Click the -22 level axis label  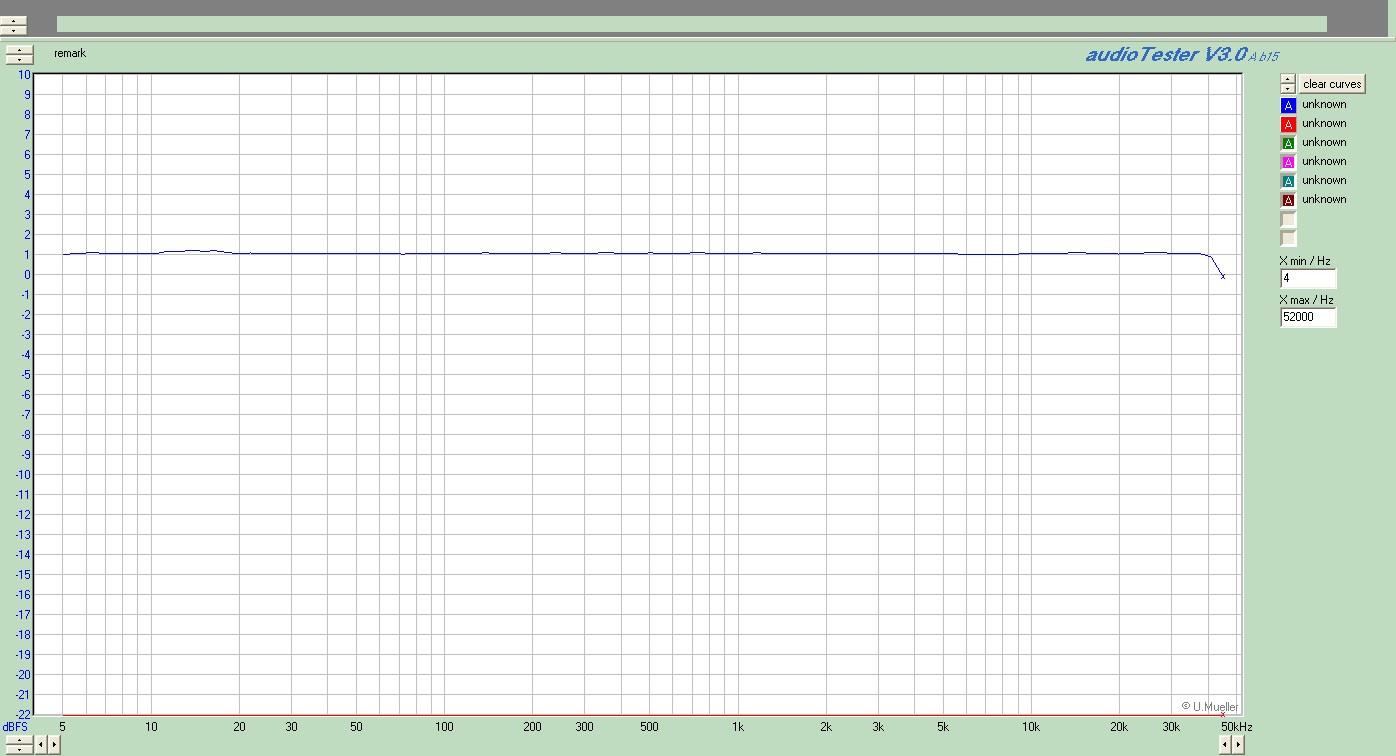tap(23, 714)
